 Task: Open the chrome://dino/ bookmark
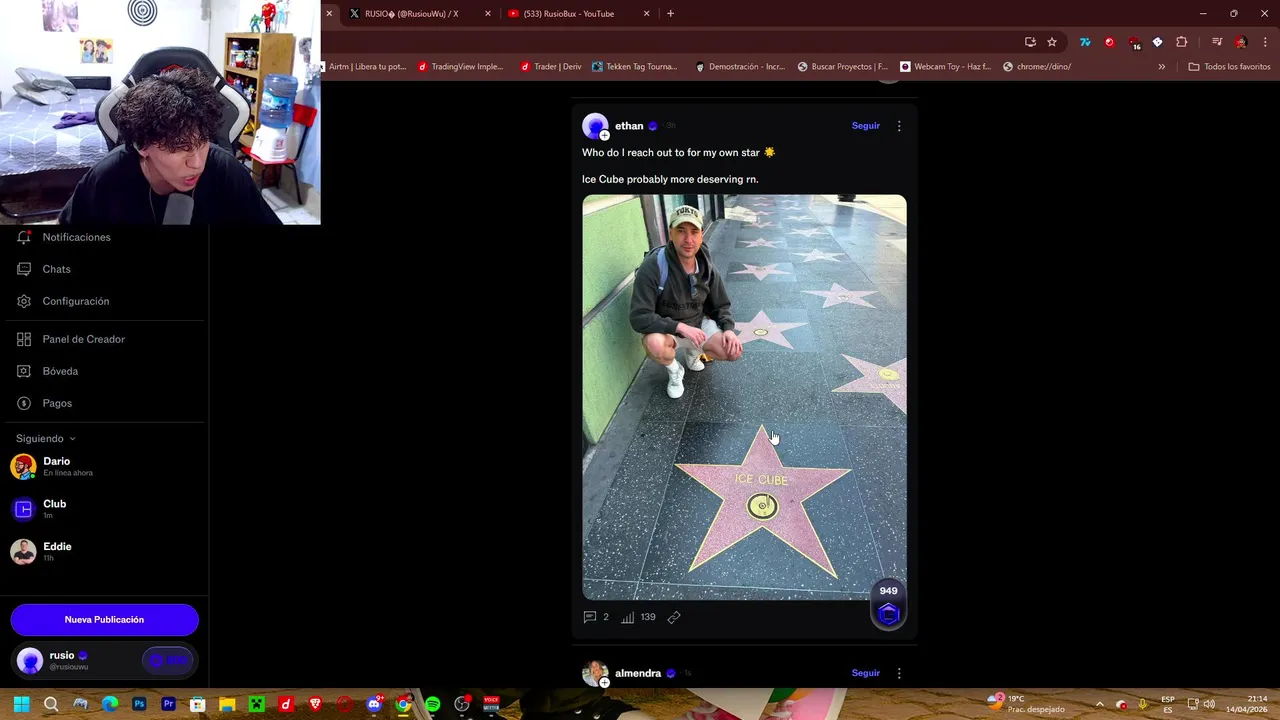point(1036,67)
